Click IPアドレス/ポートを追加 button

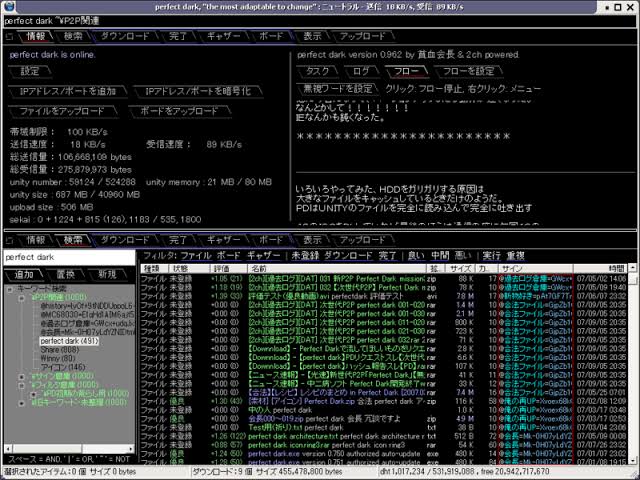coord(68,91)
